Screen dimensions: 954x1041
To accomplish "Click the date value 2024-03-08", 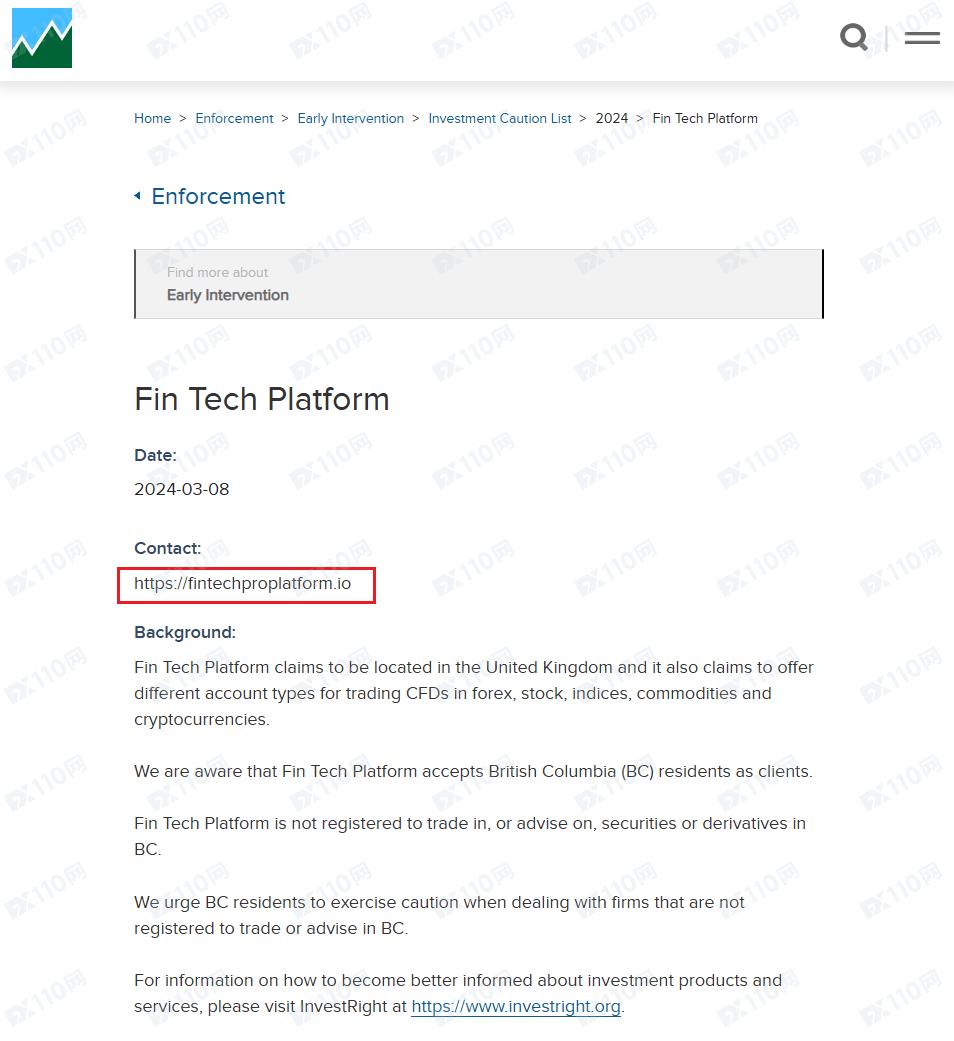I will tap(182, 489).
